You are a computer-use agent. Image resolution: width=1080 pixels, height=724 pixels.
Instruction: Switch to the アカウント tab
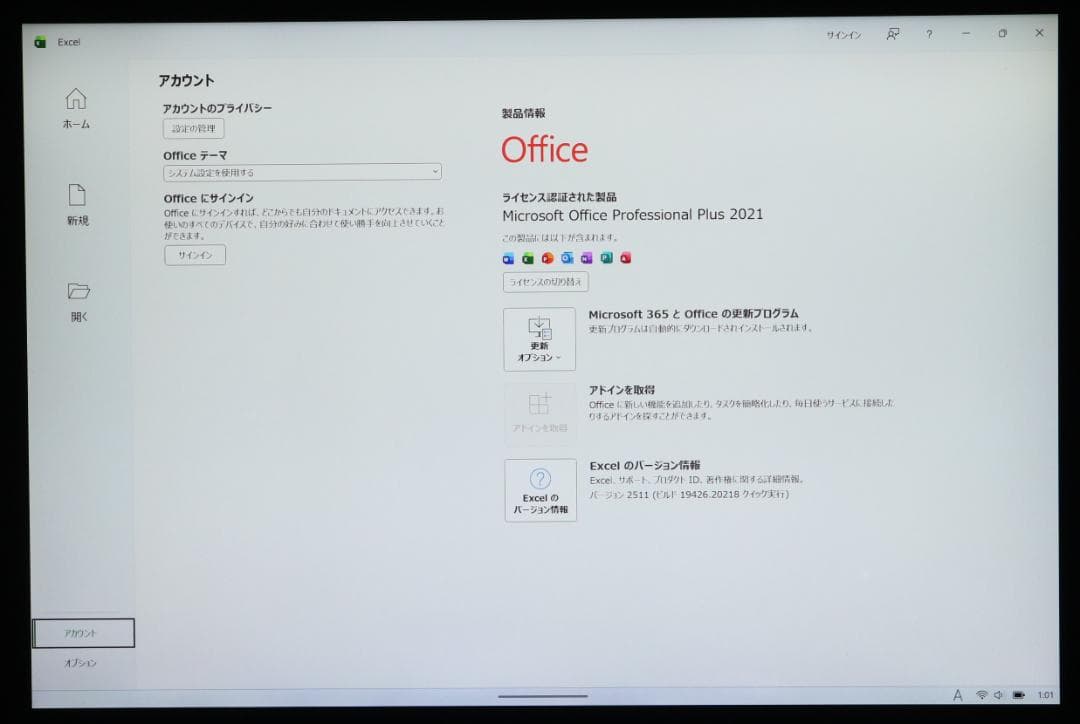(x=84, y=632)
